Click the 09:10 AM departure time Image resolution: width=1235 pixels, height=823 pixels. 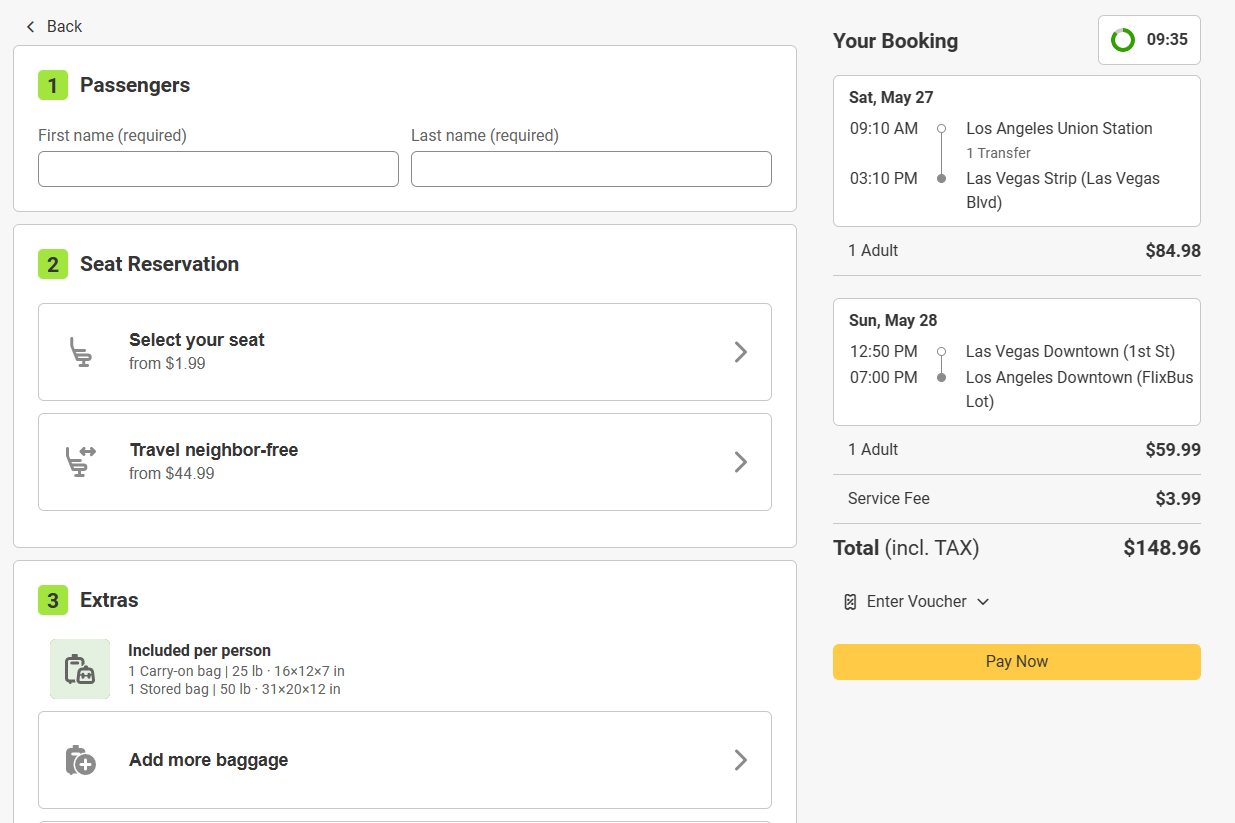884,128
